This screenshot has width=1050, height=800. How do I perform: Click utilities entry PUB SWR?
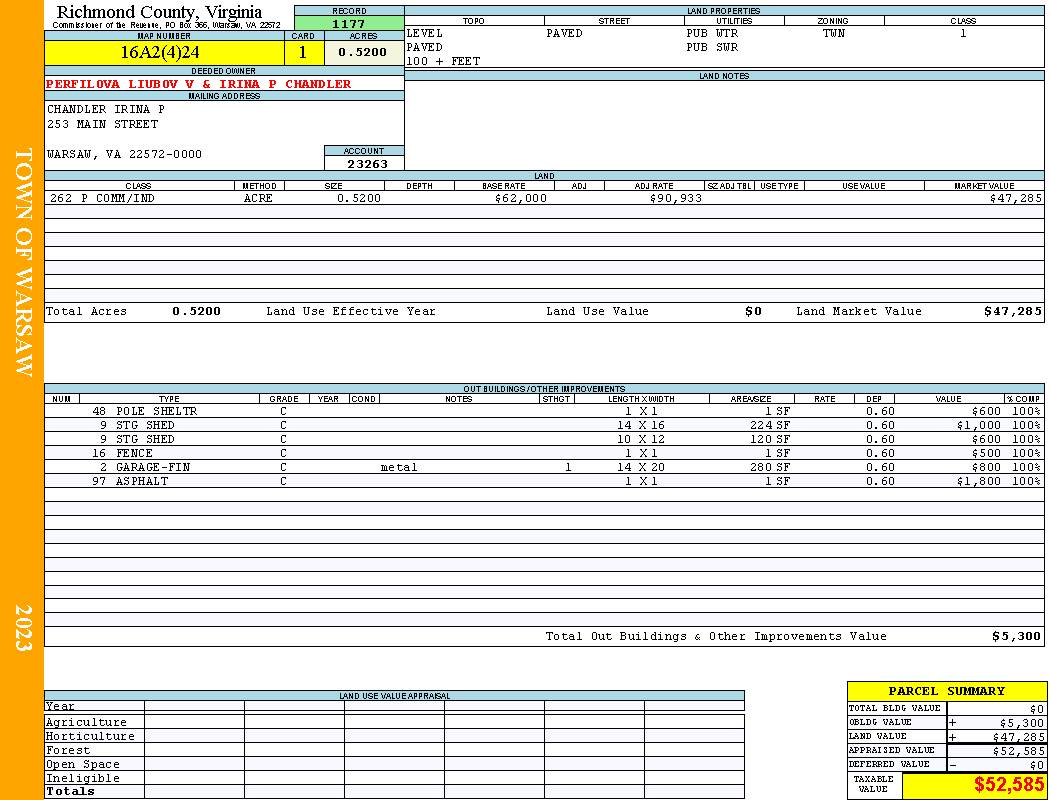pos(712,48)
